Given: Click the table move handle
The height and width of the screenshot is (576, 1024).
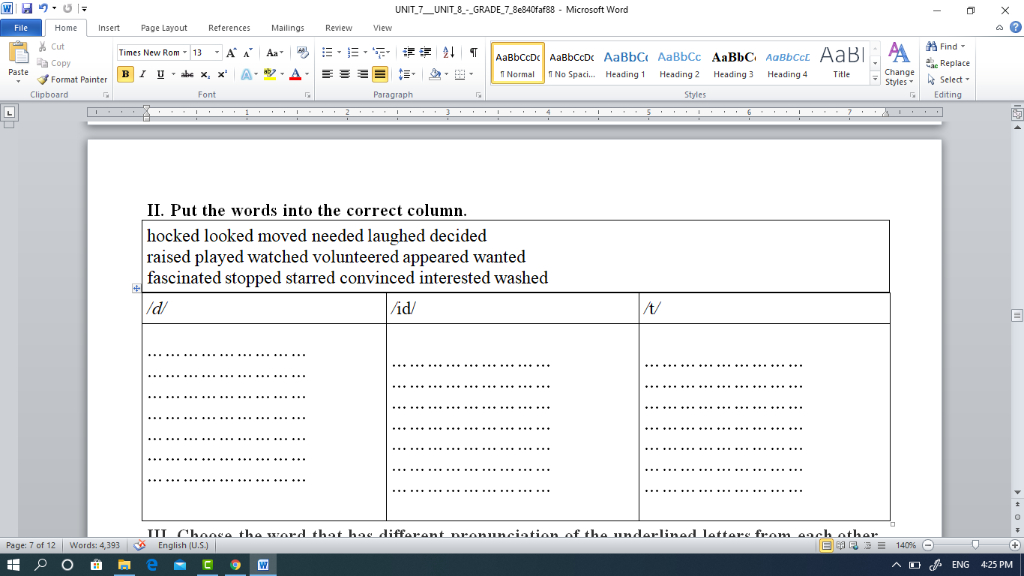Looking at the screenshot, I should click(136, 288).
